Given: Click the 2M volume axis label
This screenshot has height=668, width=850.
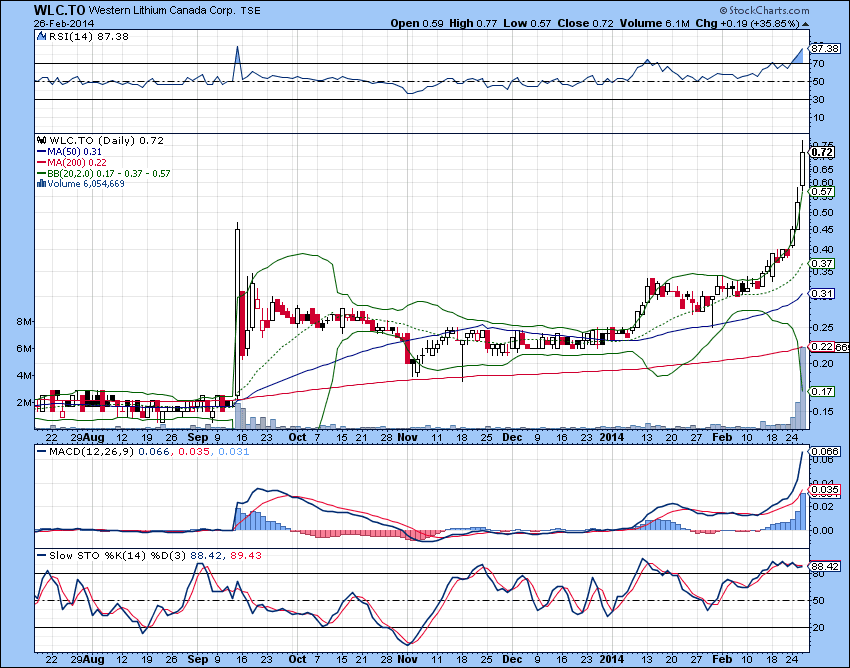Looking at the screenshot, I should tap(24, 402).
